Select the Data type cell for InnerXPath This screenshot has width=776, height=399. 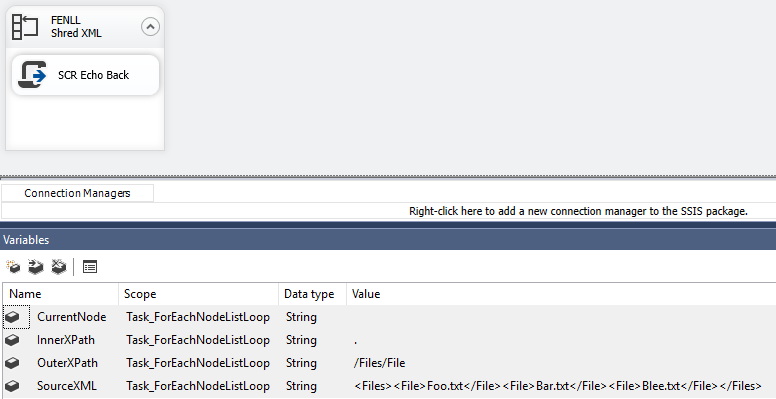[313, 340]
